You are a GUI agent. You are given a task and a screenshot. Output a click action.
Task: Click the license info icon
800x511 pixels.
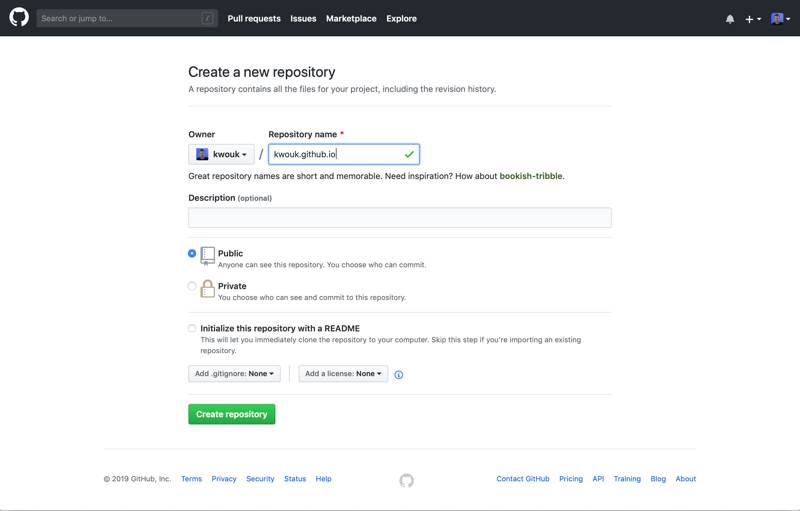[x=398, y=375]
